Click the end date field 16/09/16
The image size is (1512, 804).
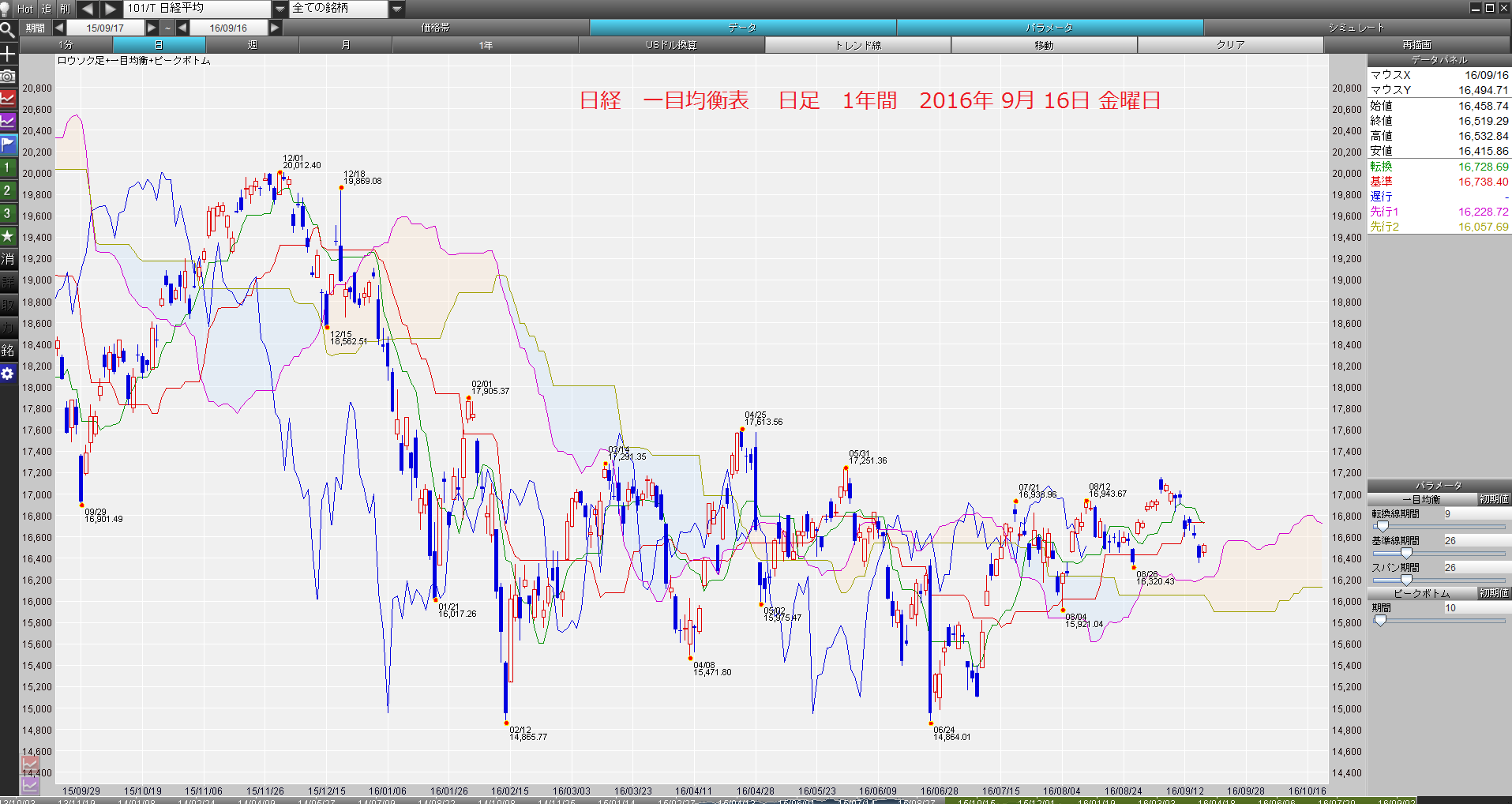click(x=229, y=28)
